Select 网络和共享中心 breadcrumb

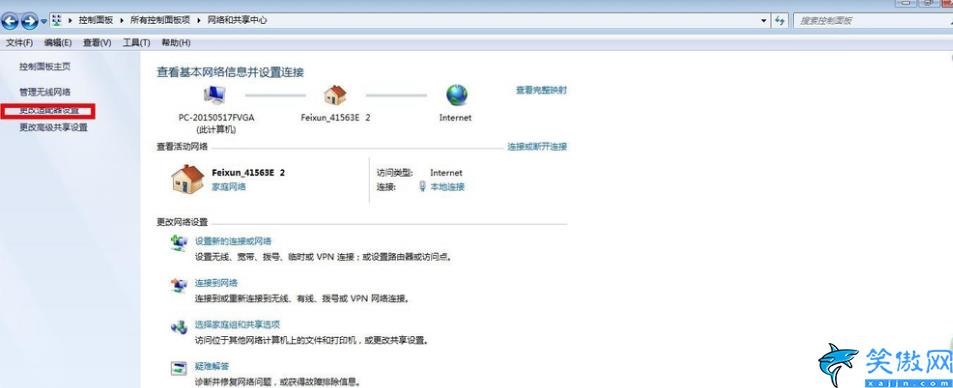[x=237, y=20]
